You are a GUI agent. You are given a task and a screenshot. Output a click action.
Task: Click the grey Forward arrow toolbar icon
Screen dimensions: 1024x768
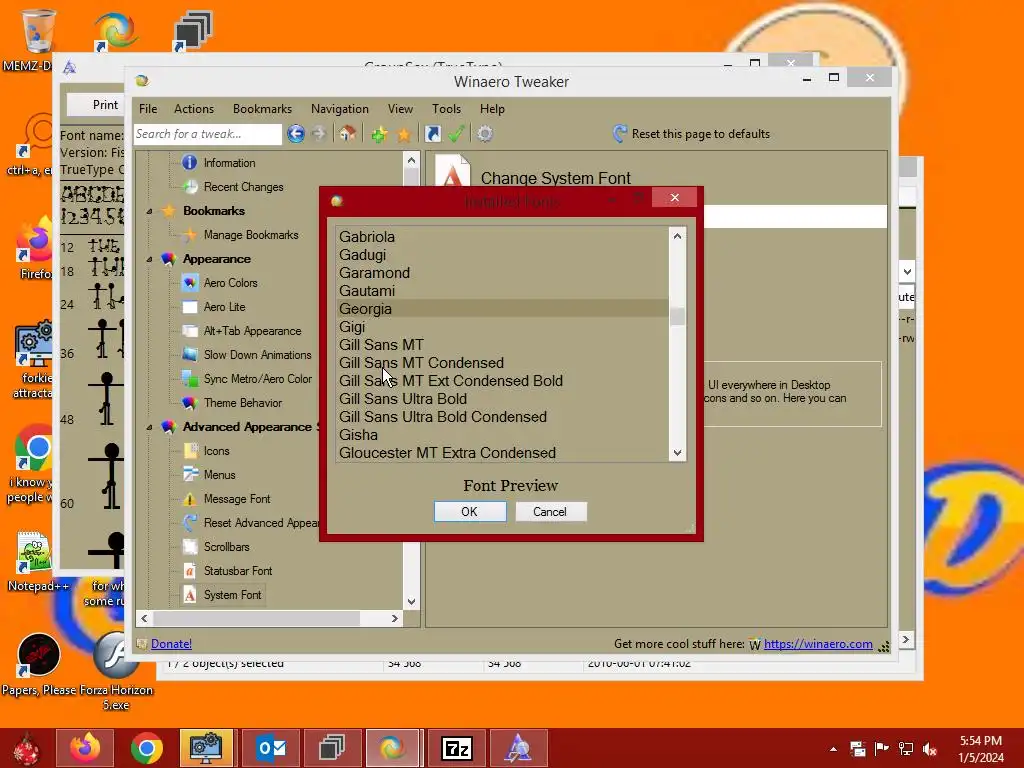coord(319,134)
